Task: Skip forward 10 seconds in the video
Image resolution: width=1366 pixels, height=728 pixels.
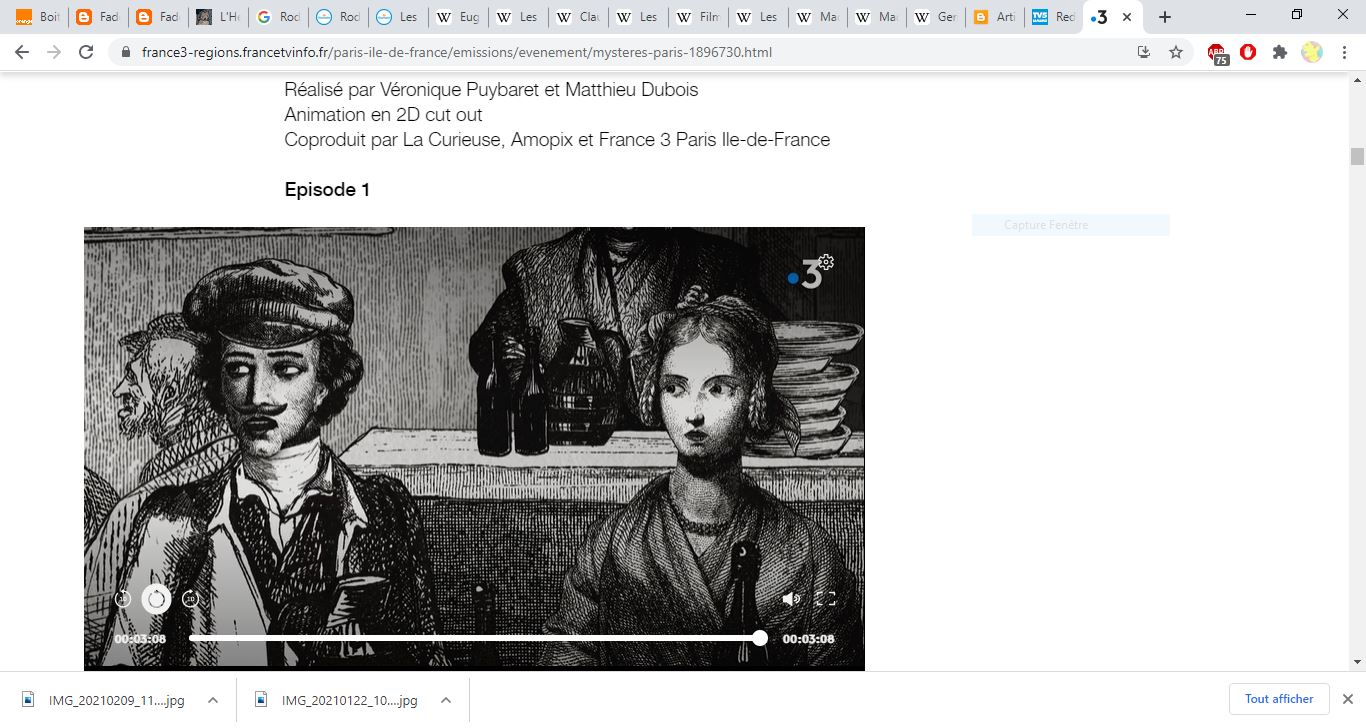Action: (190, 599)
